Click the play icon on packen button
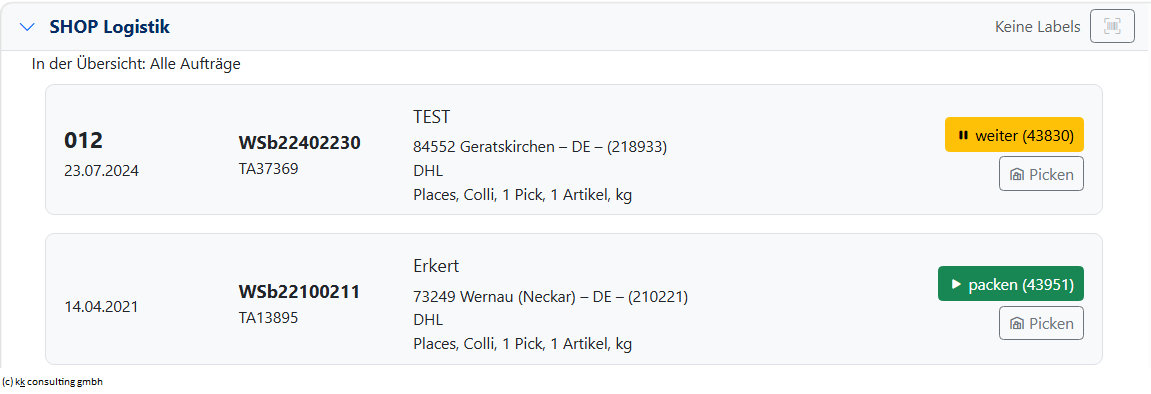1151x394 pixels. pos(956,284)
